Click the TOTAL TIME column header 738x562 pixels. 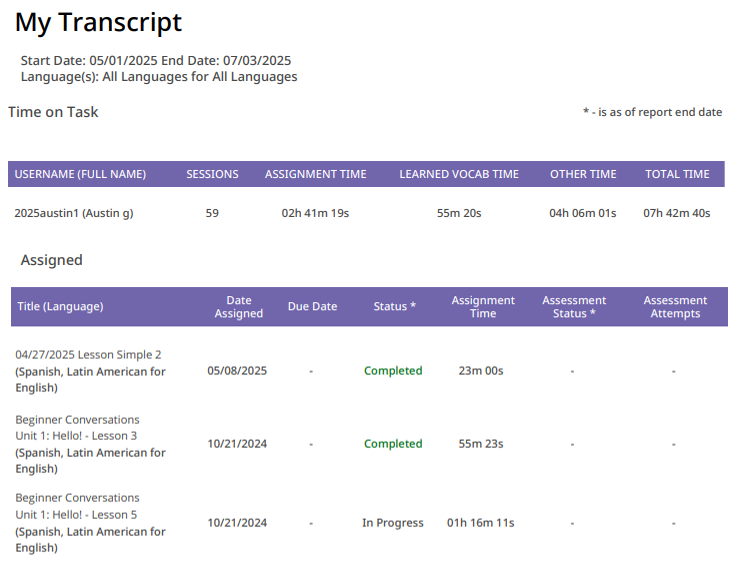677,174
